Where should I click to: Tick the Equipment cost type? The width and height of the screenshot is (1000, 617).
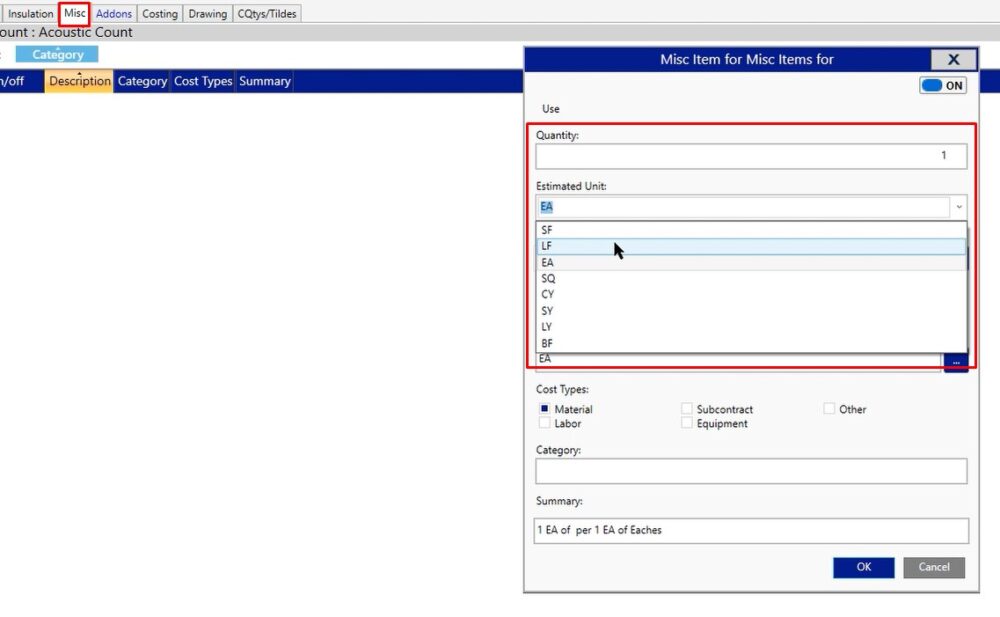pyautogui.click(x=687, y=423)
